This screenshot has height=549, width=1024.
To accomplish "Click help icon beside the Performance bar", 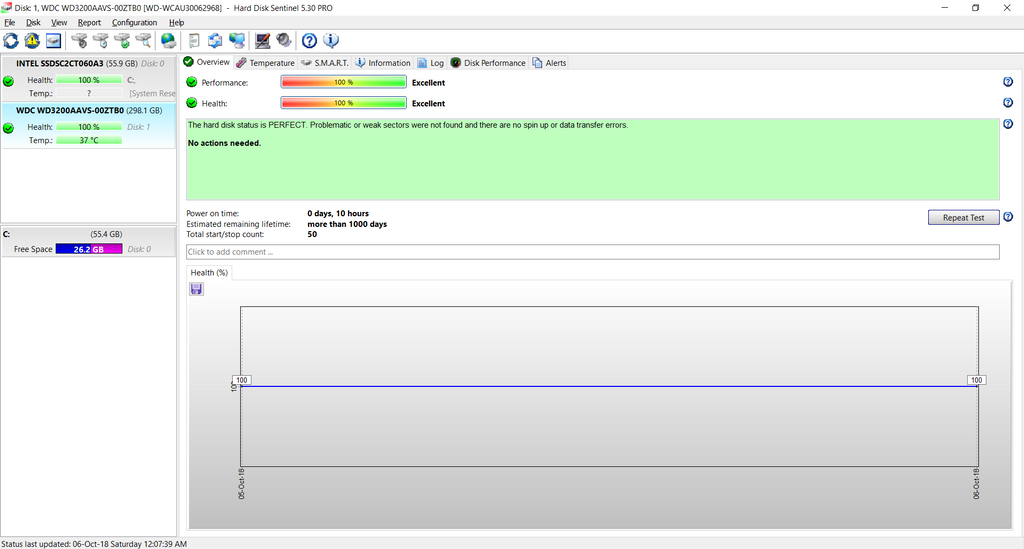I will (x=1008, y=82).
